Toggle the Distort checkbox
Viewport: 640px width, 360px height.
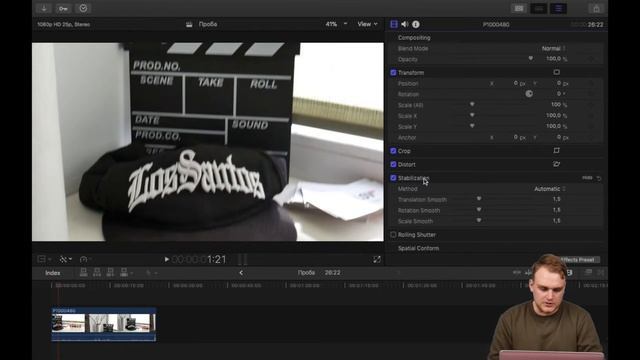click(x=393, y=164)
